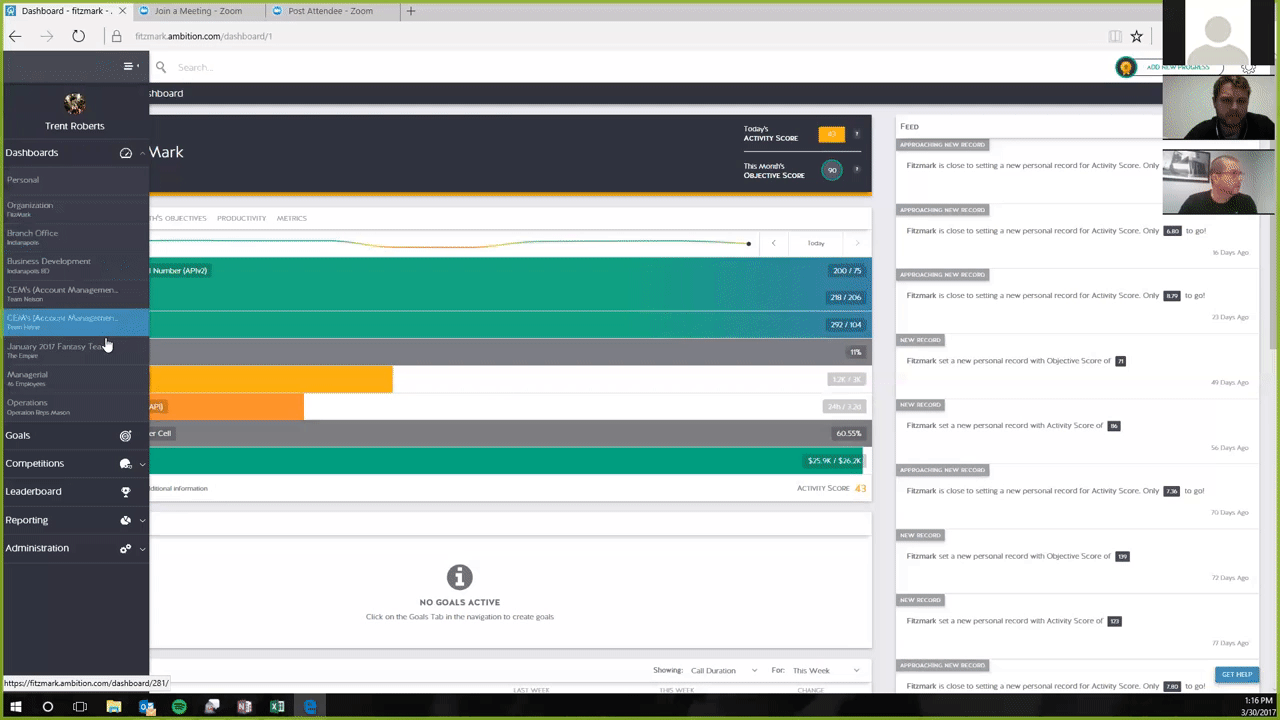Viewport: 1280px width, 720px height.
Task: Click the browser forward arrow
Action: [46, 36]
